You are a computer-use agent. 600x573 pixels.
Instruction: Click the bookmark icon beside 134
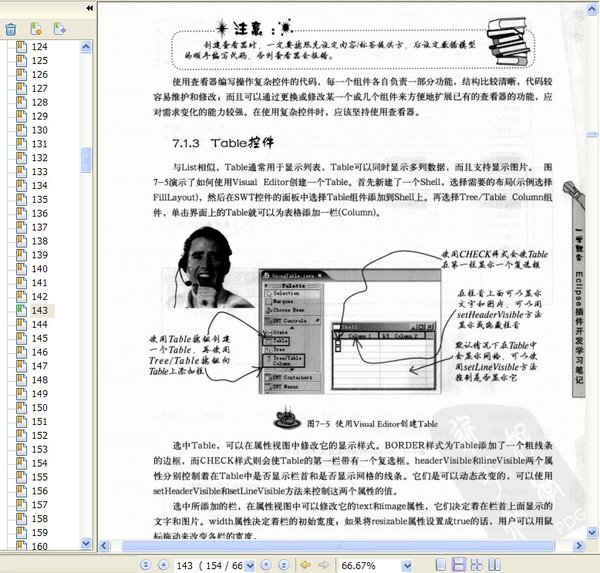point(21,186)
